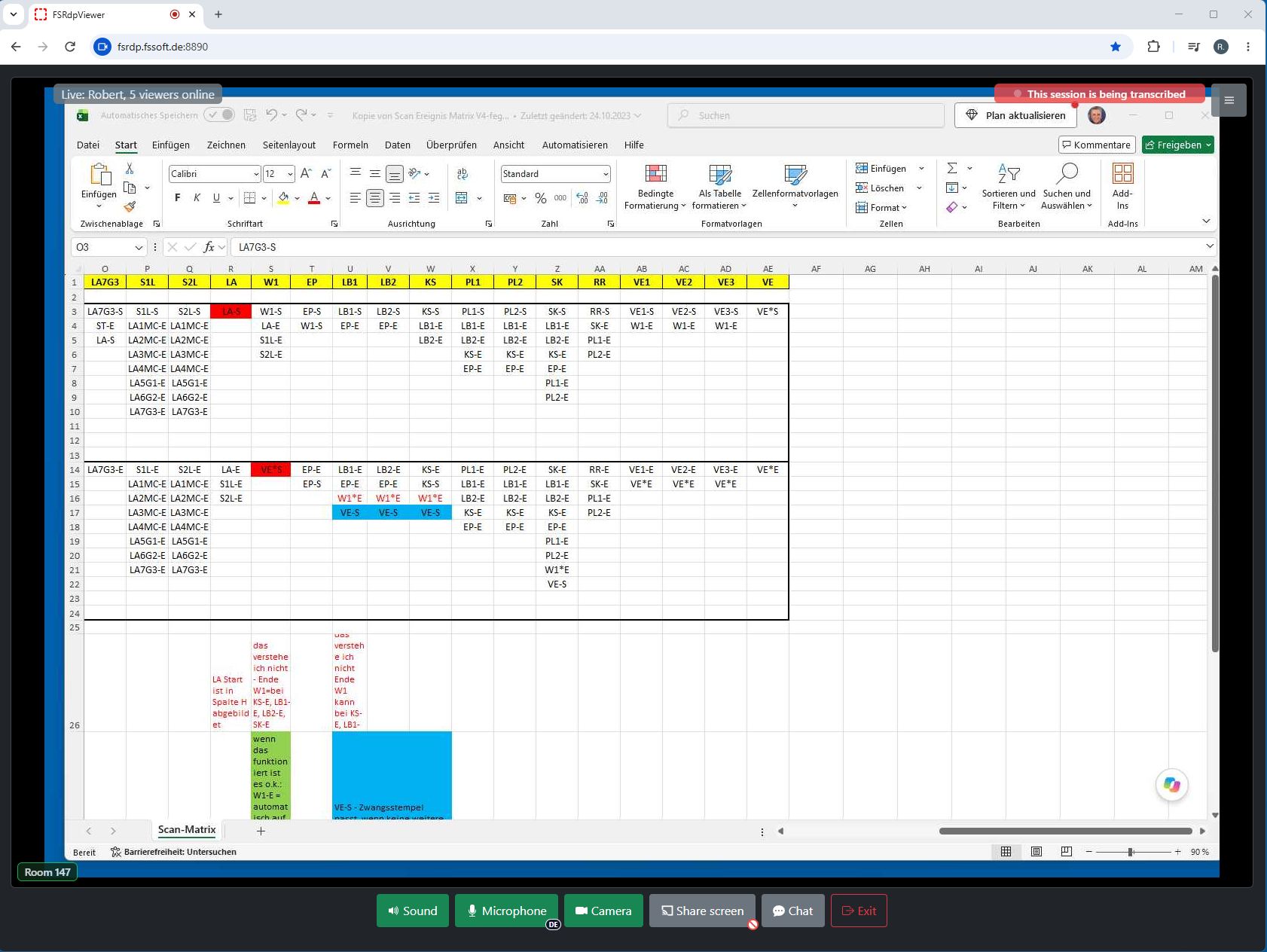This screenshot has height=952, width=1267.
Task: Click the Bold formatting icon
Action: pyautogui.click(x=178, y=198)
